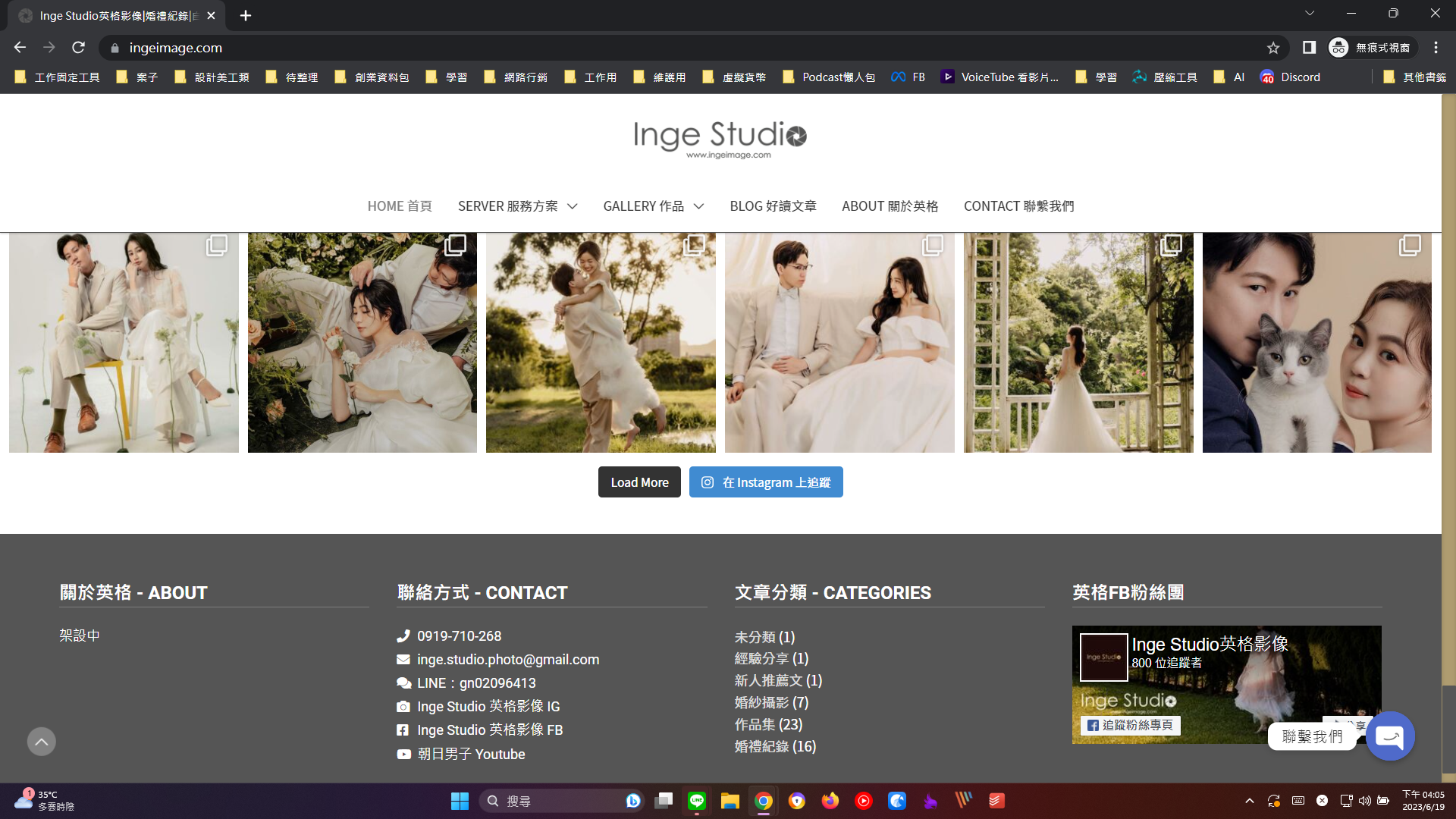Click the Load More button
This screenshot has height=819, width=1456.
(639, 482)
